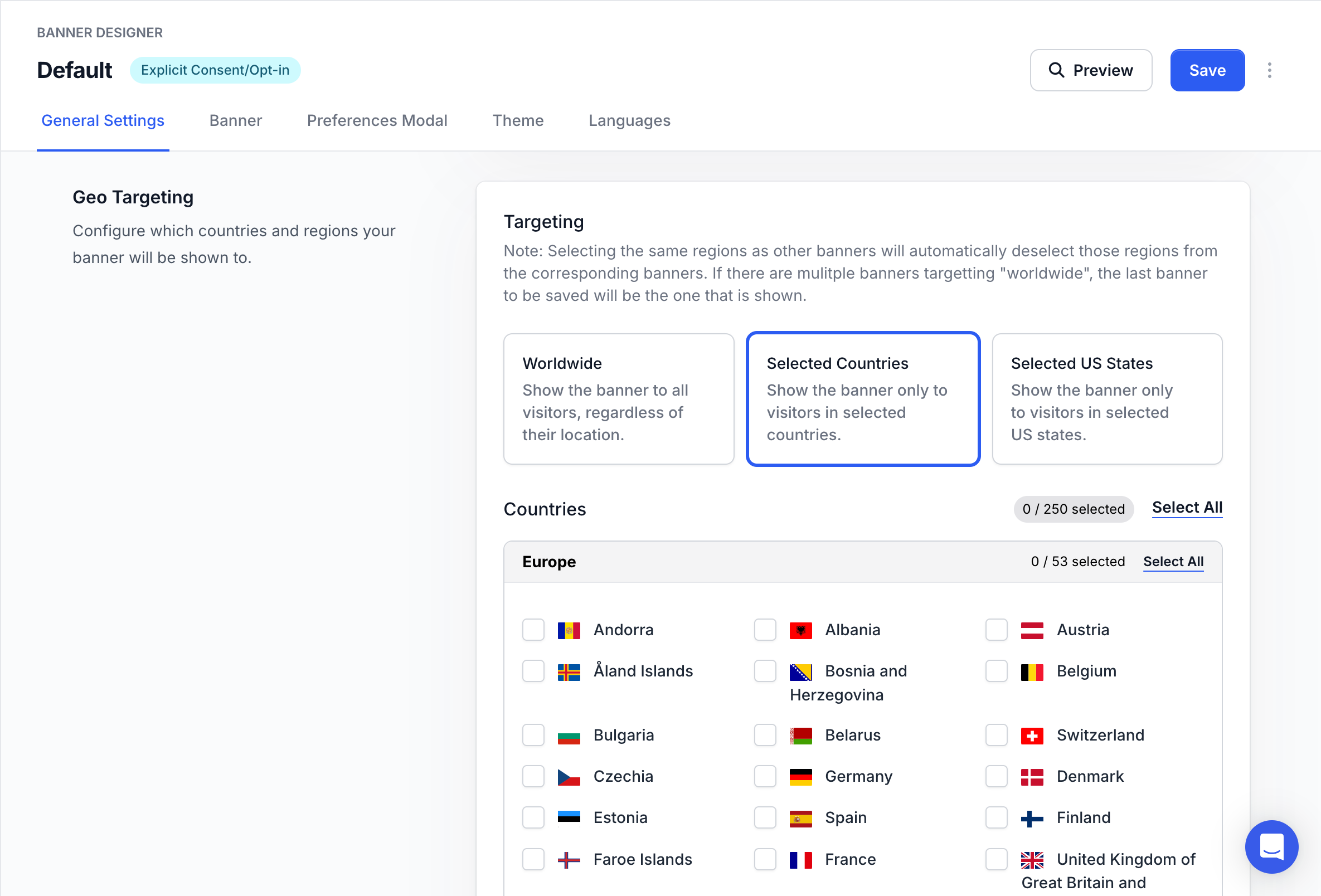Viewport: 1321px width, 896px height.
Task: Click the France flag icon
Action: 800,860
